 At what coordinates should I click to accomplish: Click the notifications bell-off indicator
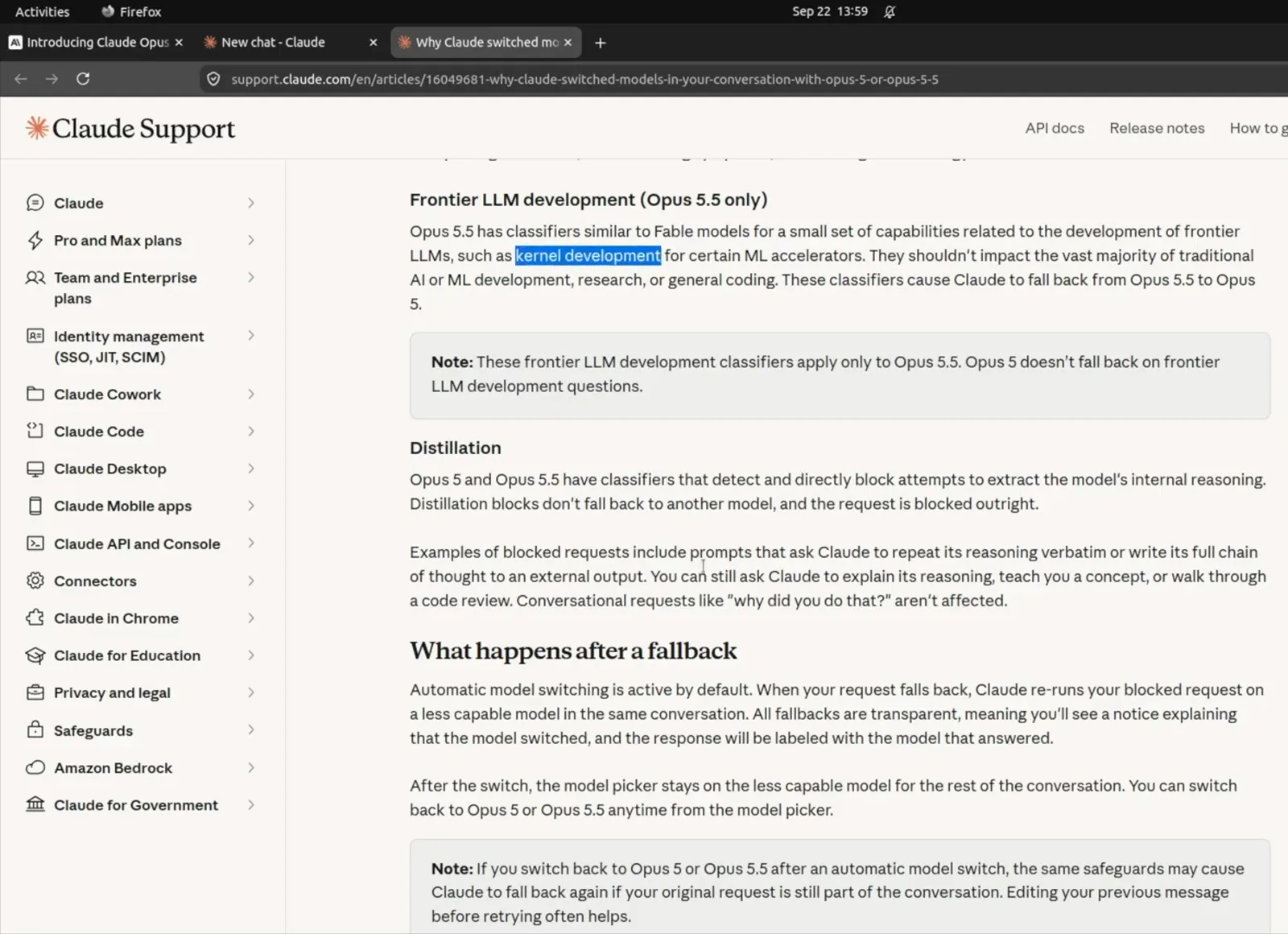click(x=890, y=11)
